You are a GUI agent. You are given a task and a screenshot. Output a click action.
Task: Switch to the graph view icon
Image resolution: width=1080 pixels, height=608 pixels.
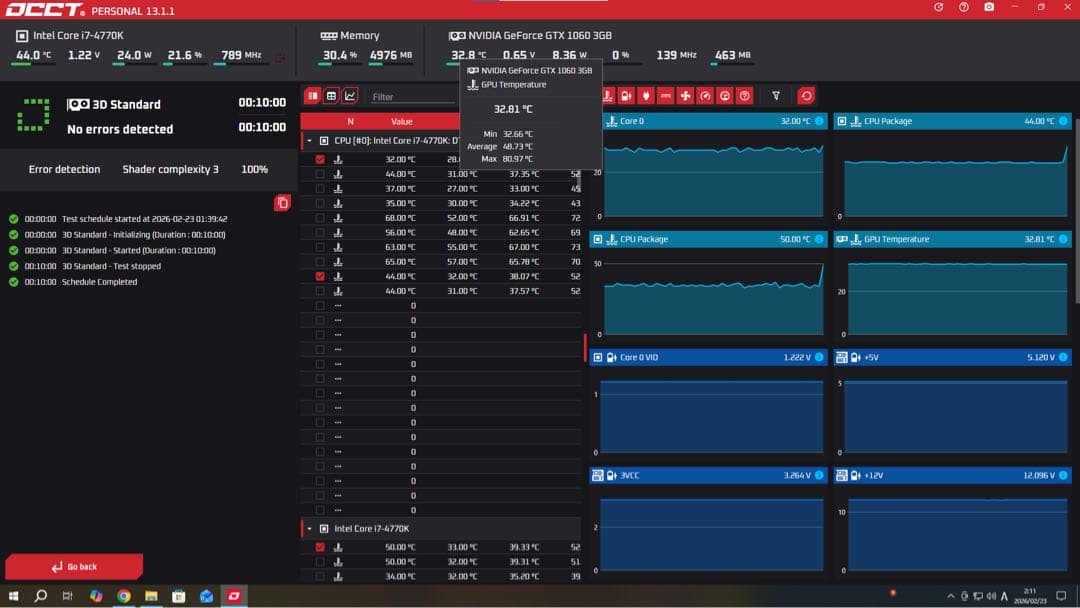[350, 96]
